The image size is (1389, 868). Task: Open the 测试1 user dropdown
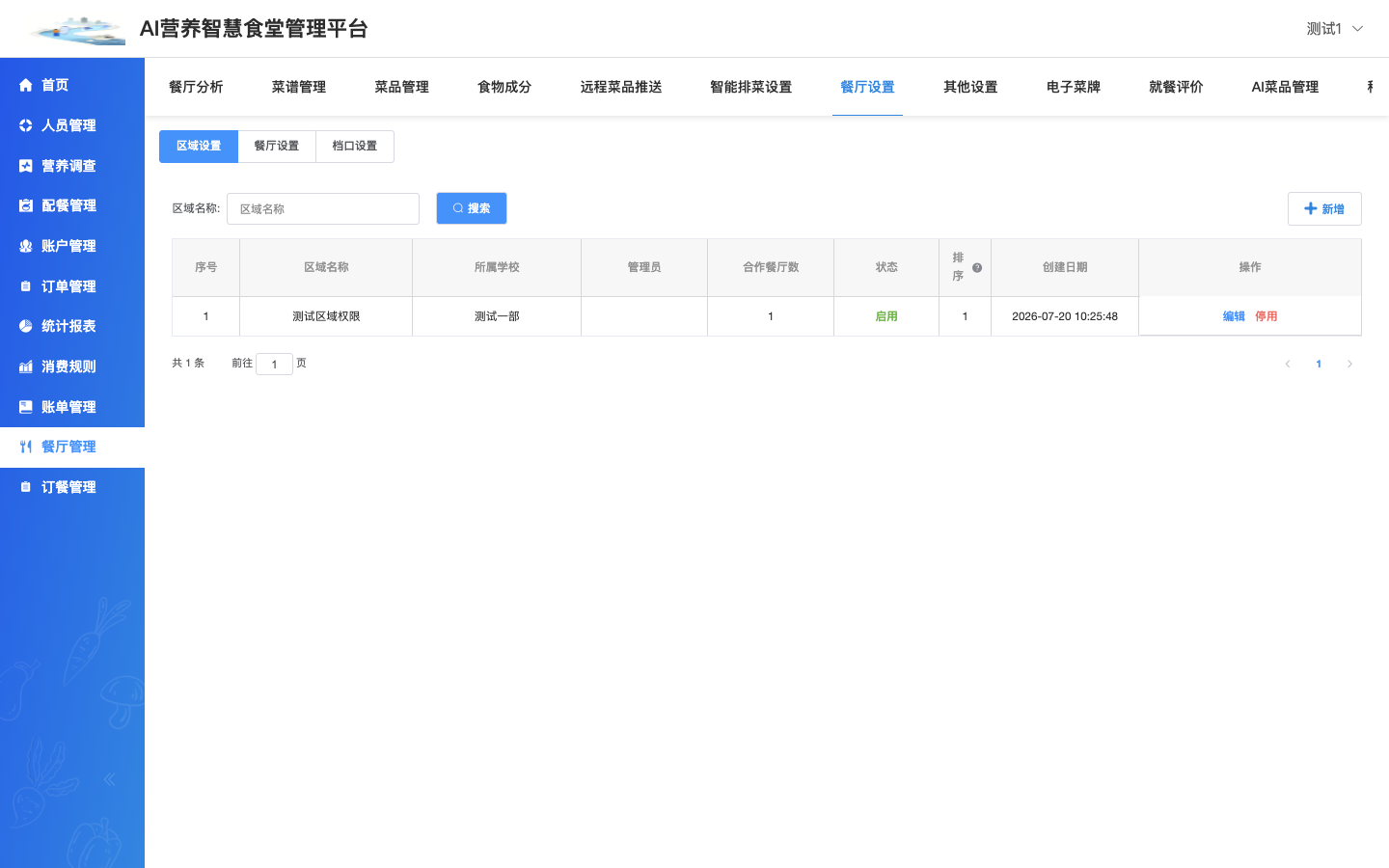(1335, 29)
